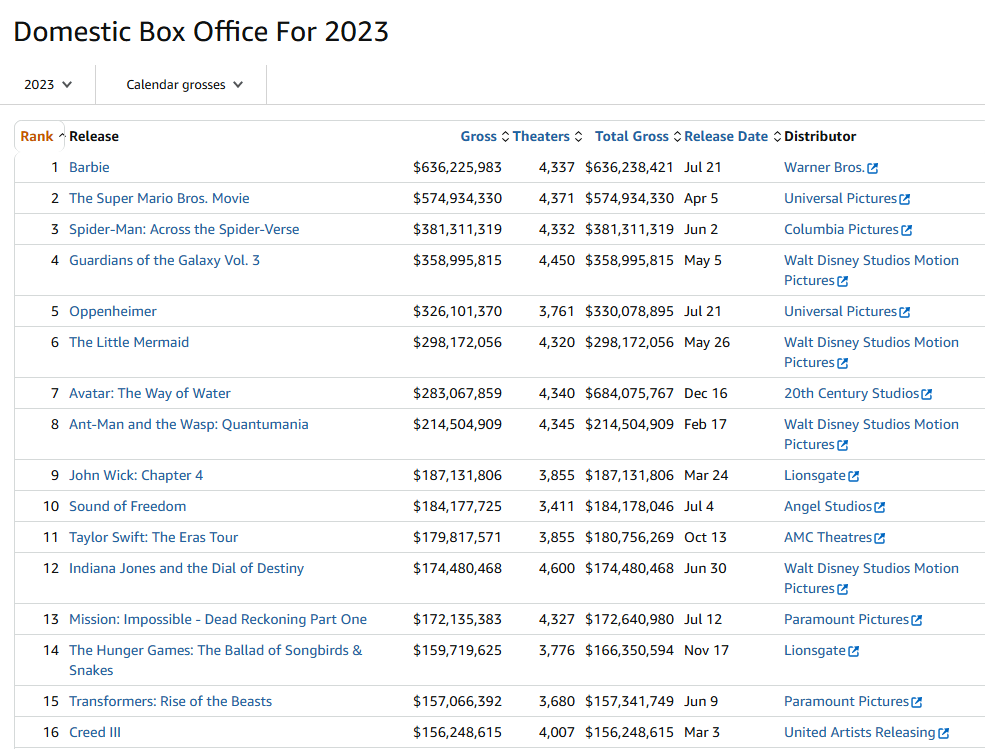Viewport: 985px width, 749px height.
Task: Sort the table by Rank column
Action: 37,137
